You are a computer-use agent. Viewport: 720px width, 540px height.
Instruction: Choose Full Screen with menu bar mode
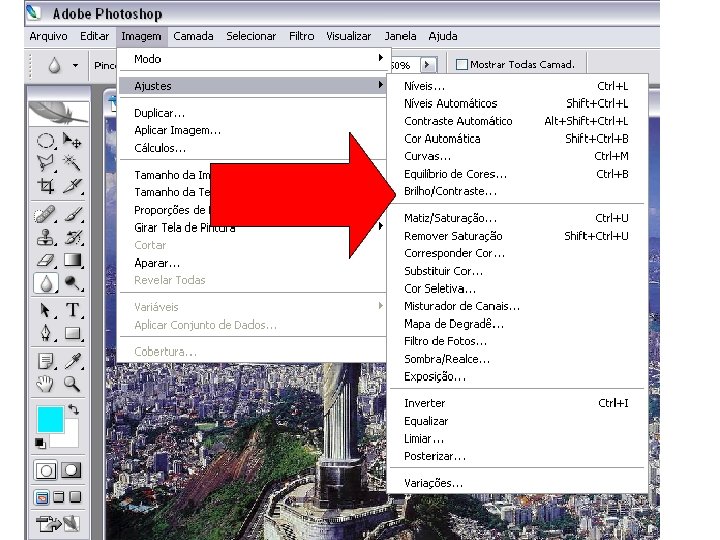coord(59,497)
